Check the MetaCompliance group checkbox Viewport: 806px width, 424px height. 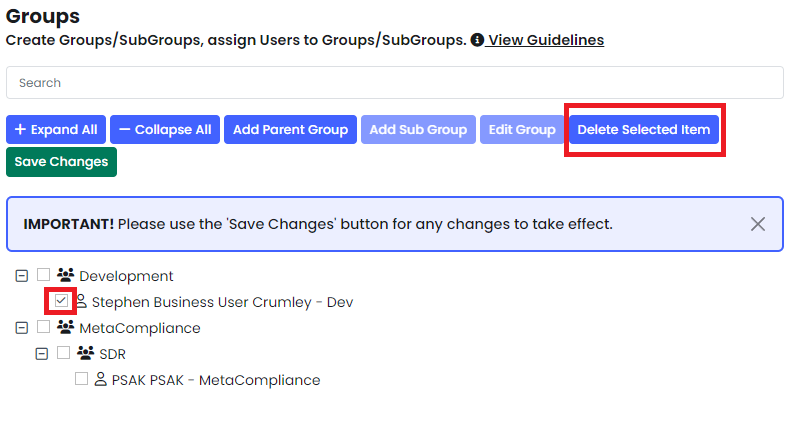pyautogui.click(x=44, y=326)
